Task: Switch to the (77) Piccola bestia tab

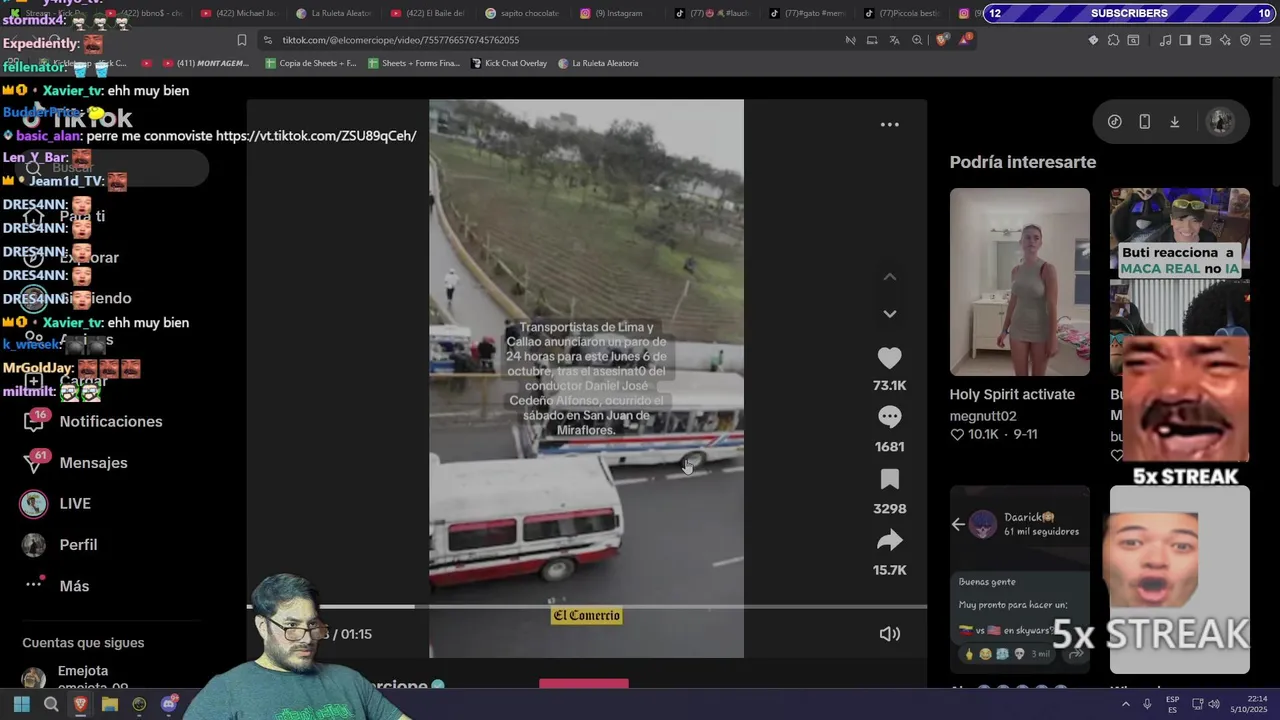Action: [x=902, y=13]
